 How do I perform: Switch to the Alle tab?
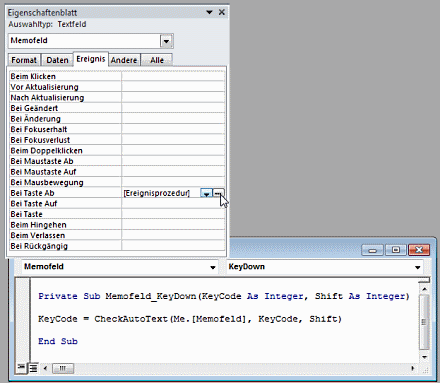[157, 60]
